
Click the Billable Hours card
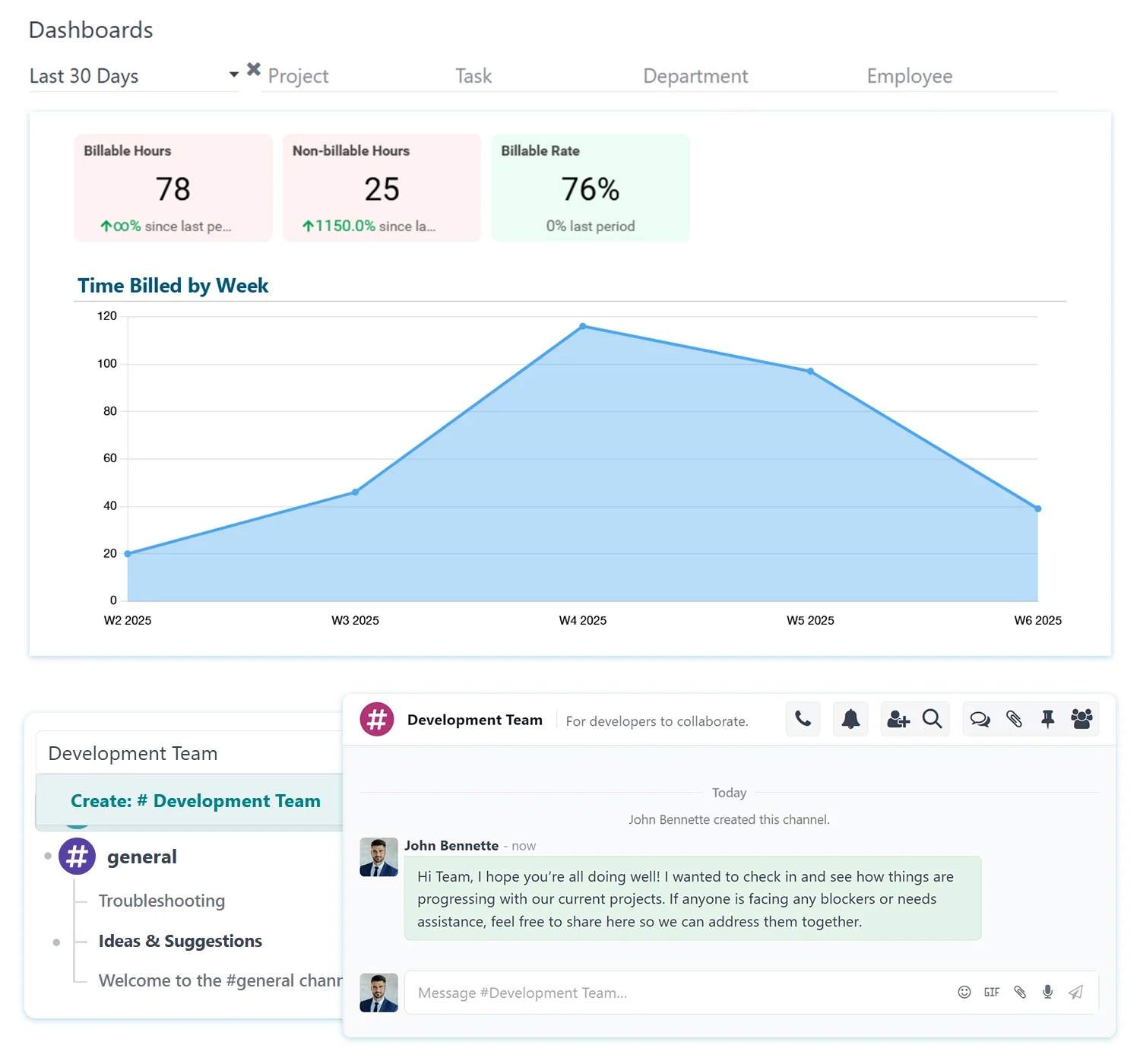point(173,188)
